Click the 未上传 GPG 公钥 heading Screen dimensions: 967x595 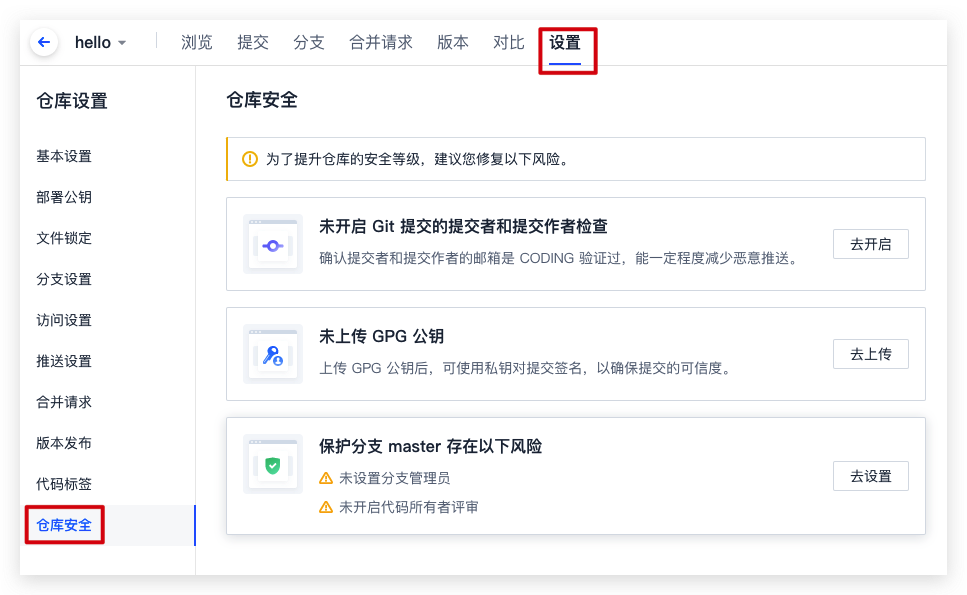tap(381, 337)
